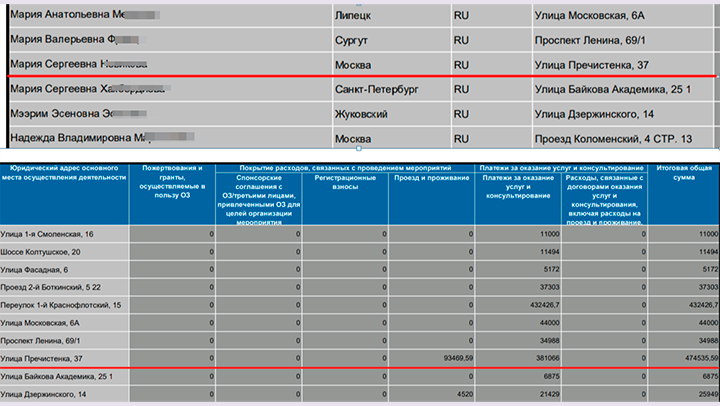The width and height of the screenshot is (720, 406).
Task: Click '5172' in the services payments column
Action: (552, 270)
